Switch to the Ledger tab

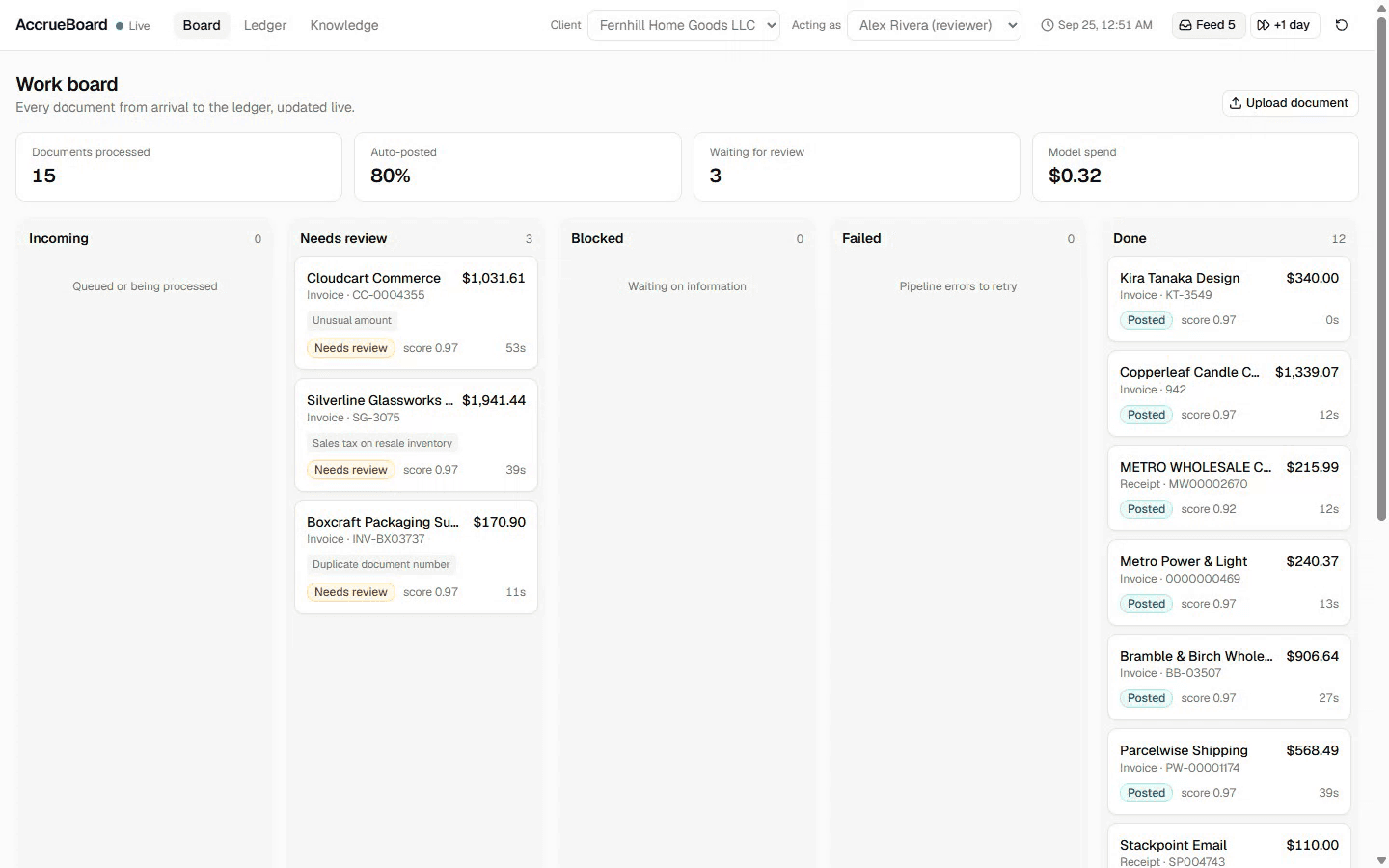(265, 25)
